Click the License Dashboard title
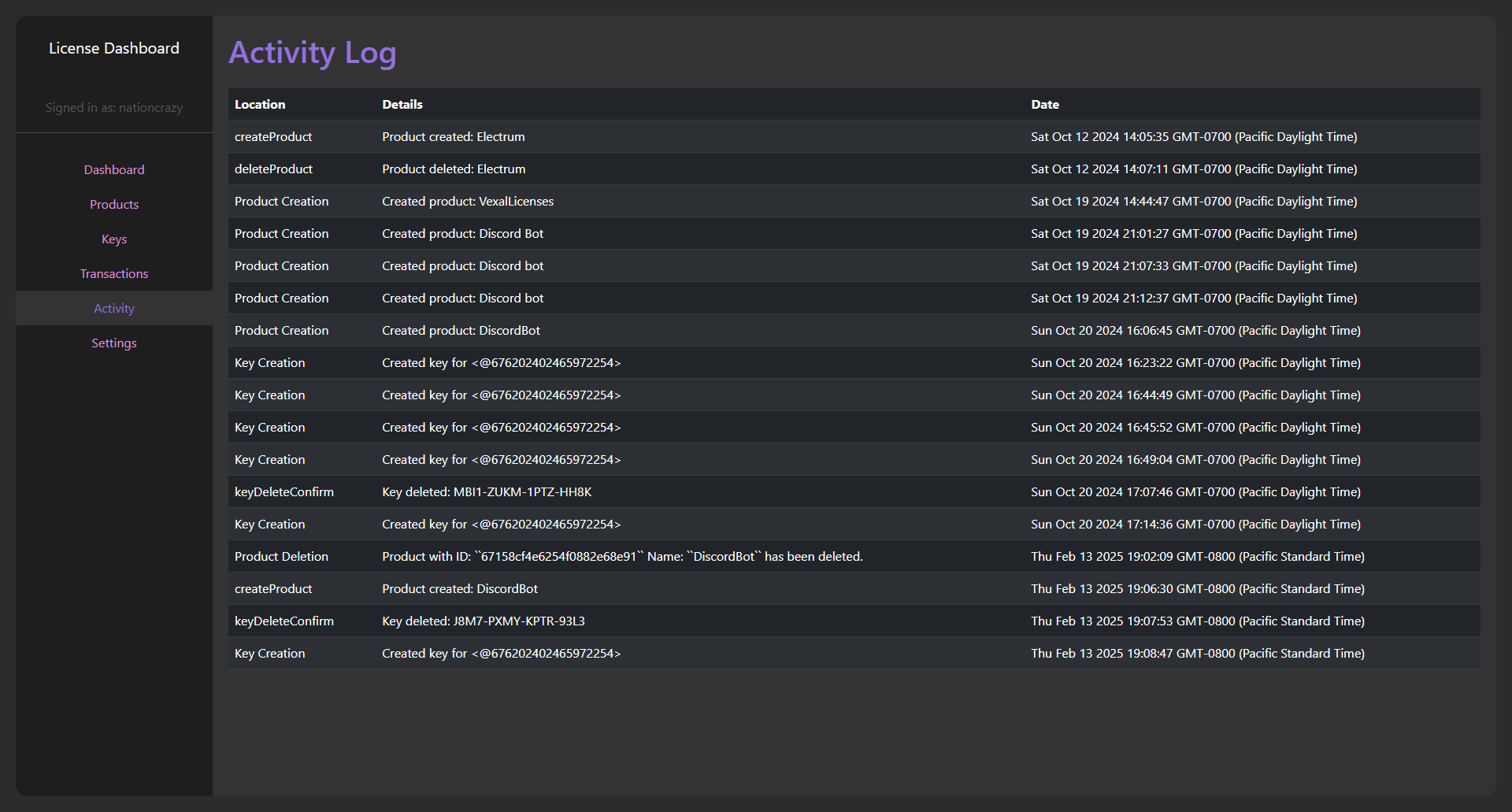Viewport: 1512px width, 812px height. point(114,49)
